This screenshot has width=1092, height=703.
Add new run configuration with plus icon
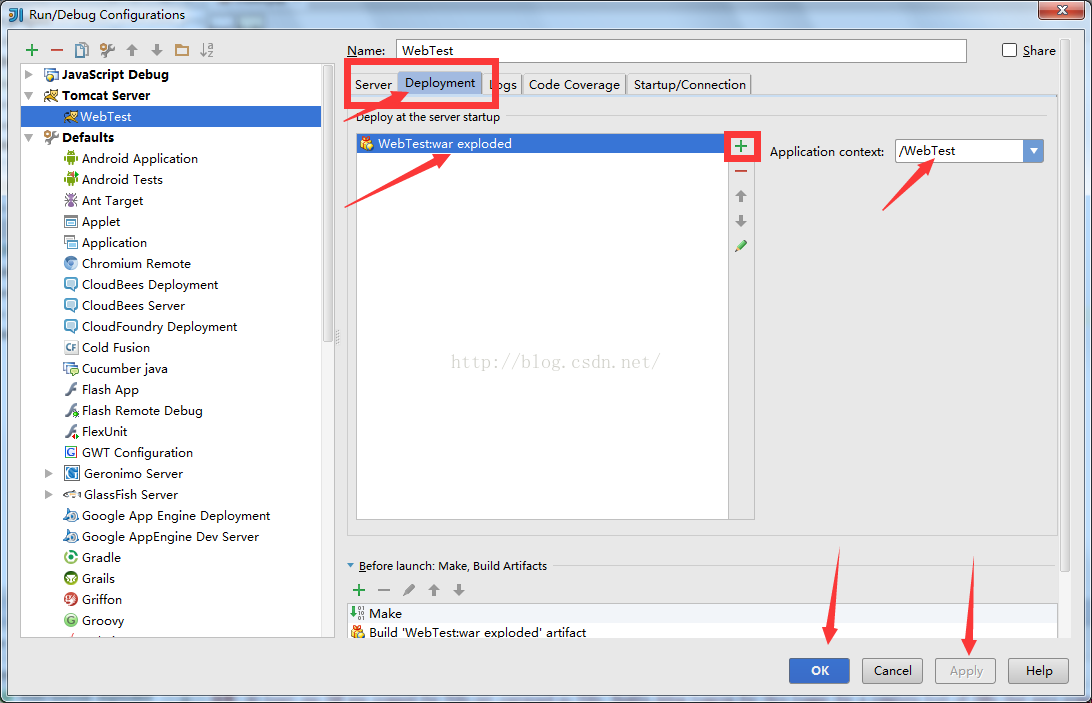click(32, 50)
